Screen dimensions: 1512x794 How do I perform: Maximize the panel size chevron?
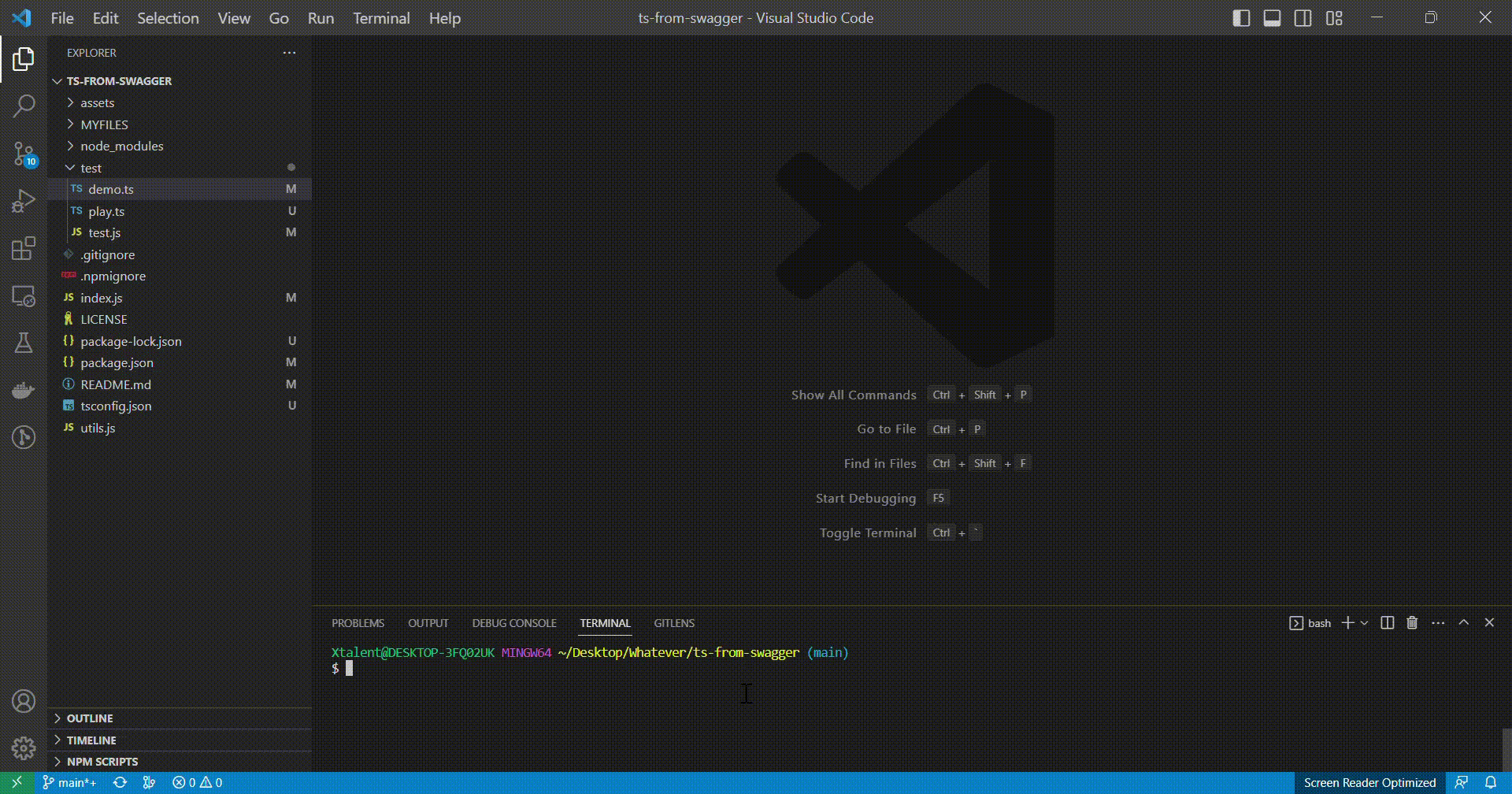1464,622
